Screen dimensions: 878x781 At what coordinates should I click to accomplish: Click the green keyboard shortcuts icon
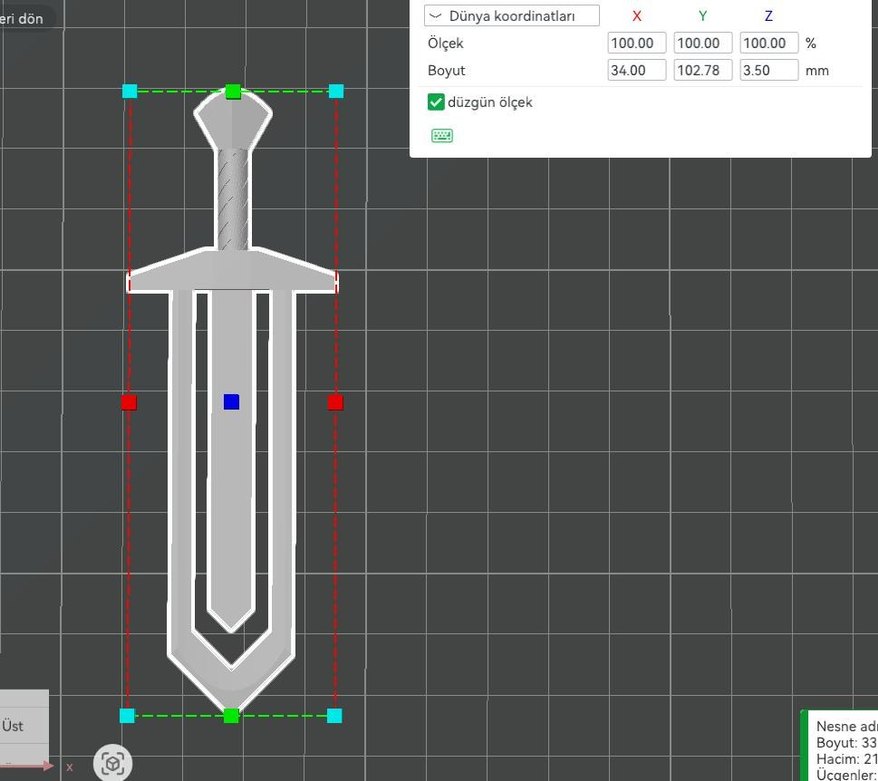442,136
